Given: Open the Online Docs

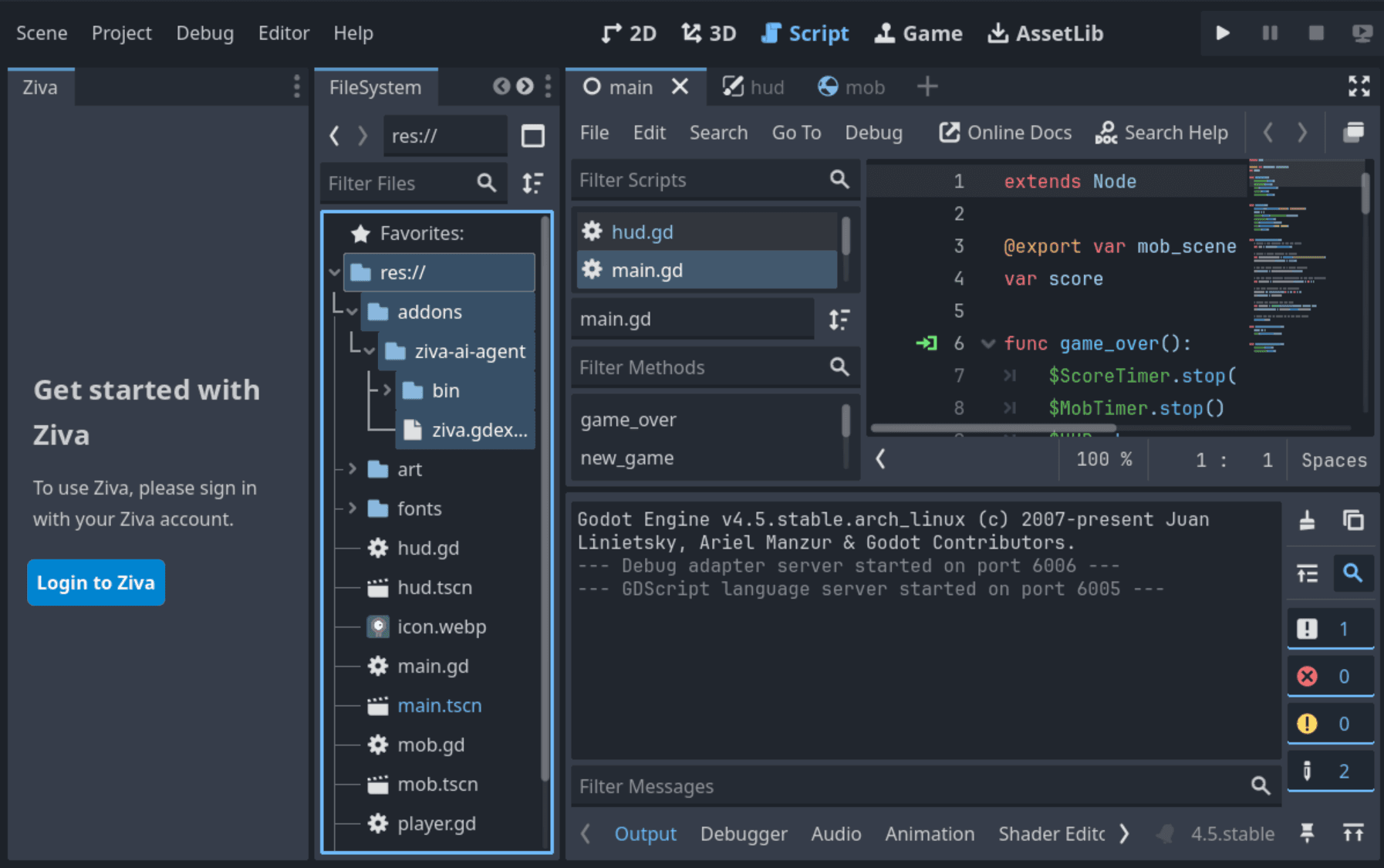Looking at the screenshot, I should click(x=1004, y=132).
